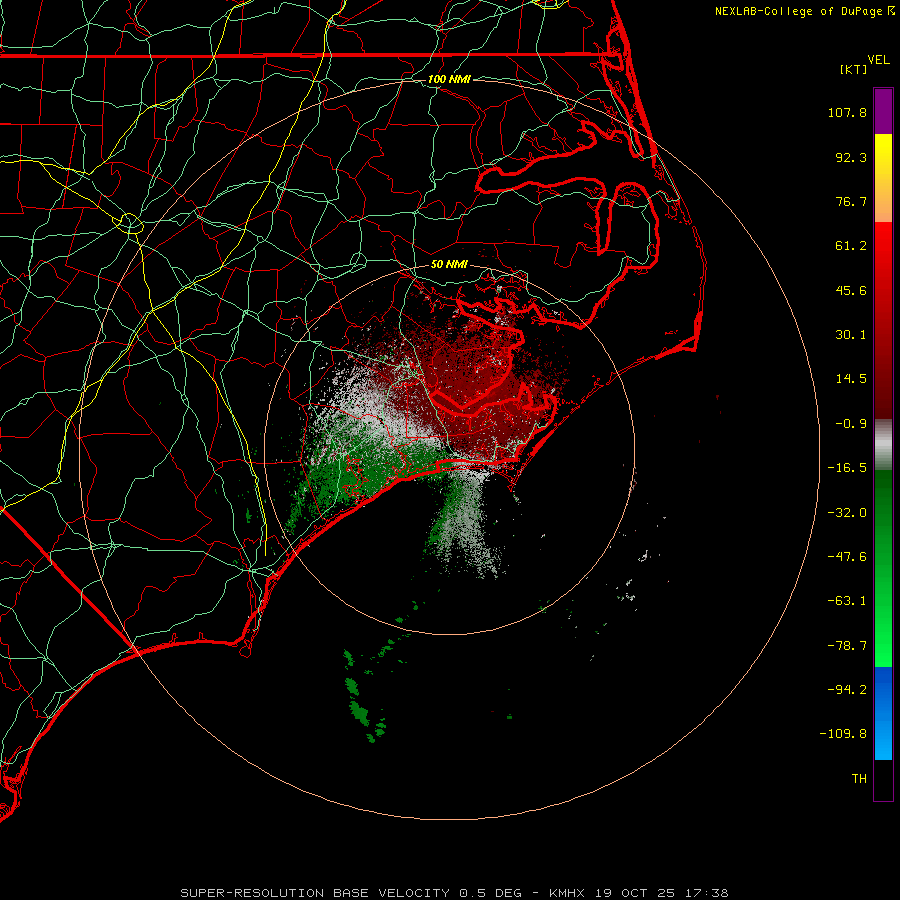Click the gray near-zero segment of color bar
The width and height of the screenshot is (900, 900).
click(883, 445)
